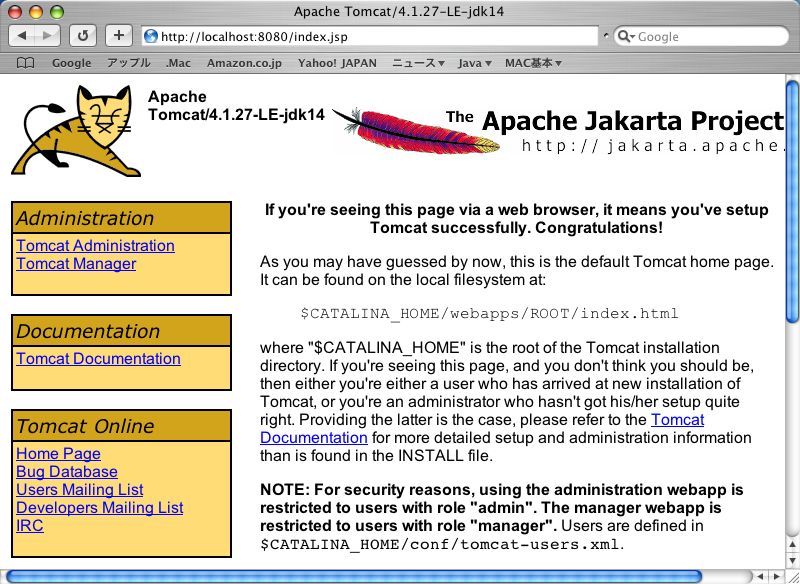Open the Google bookmark in bookmarks bar
This screenshot has width=800, height=584.
click(71, 63)
